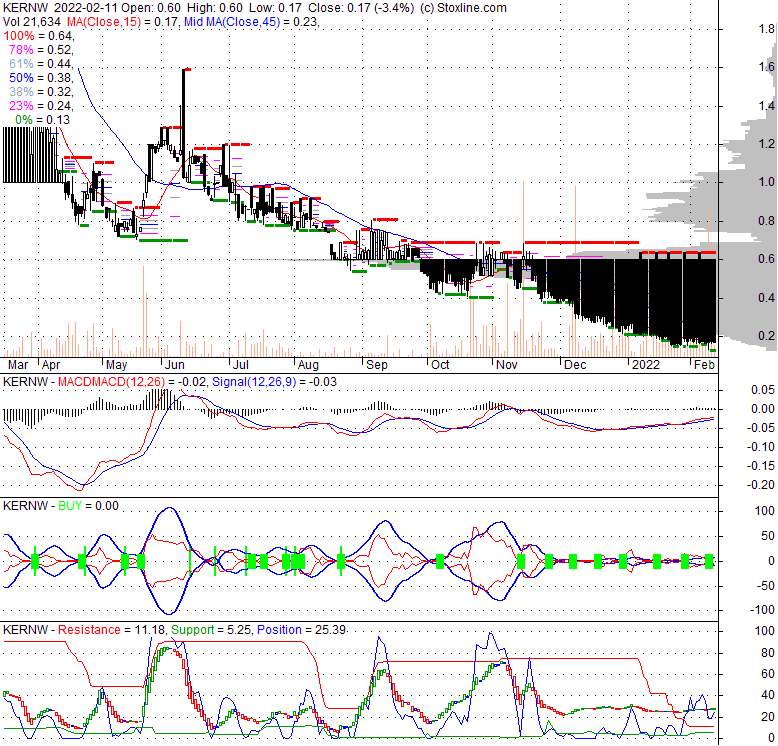Viewport: 778px width, 746px height.
Task: Click the June price spike candle near 1.6
Action: point(184,124)
